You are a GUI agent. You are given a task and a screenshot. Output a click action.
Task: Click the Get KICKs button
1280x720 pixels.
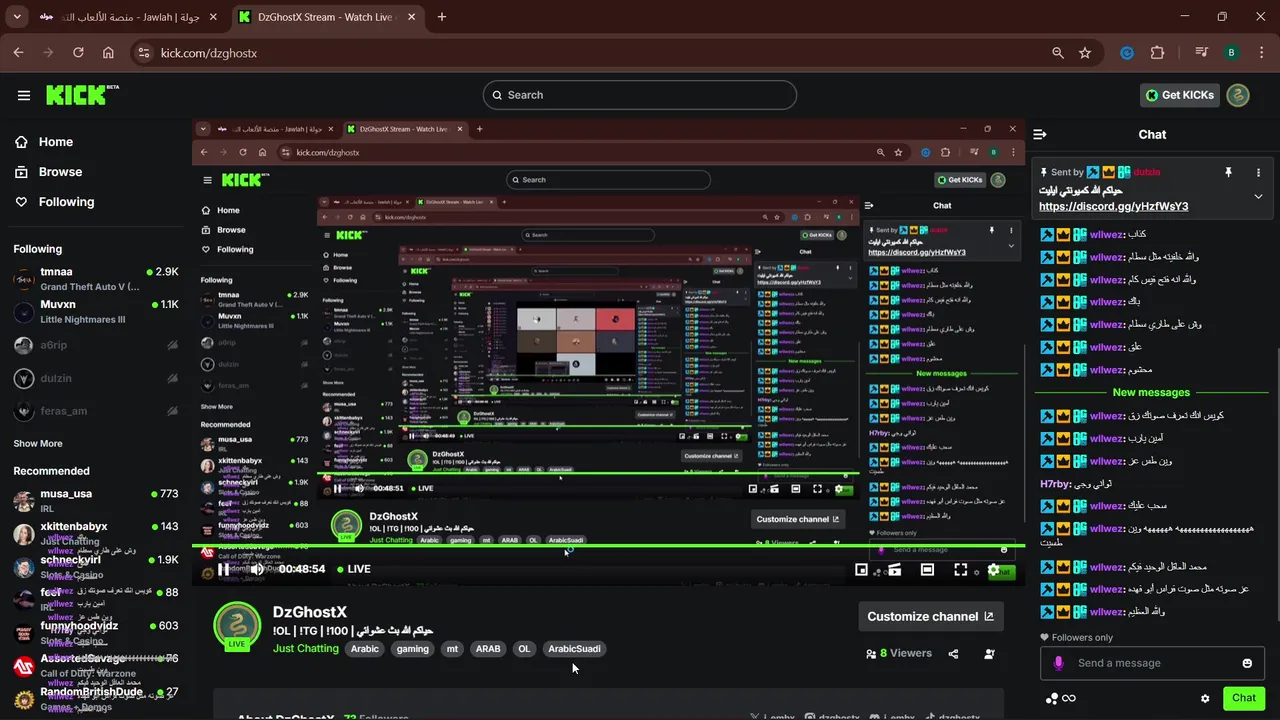coord(1180,95)
